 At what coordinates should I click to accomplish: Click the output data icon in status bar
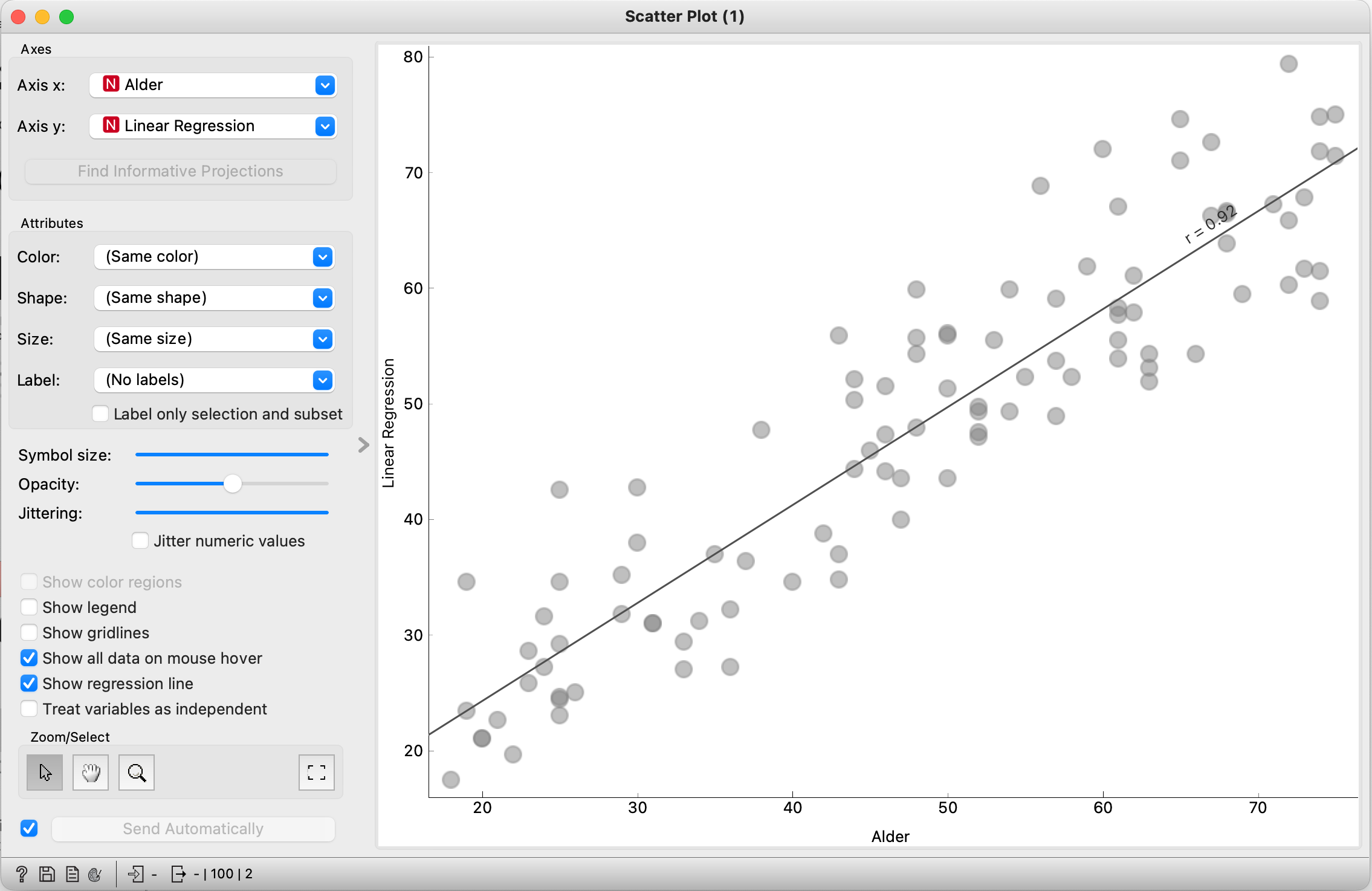click(x=178, y=873)
